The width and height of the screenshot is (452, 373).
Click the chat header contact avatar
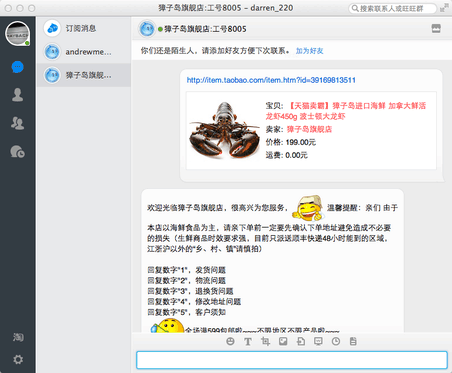click(x=147, y=29)
